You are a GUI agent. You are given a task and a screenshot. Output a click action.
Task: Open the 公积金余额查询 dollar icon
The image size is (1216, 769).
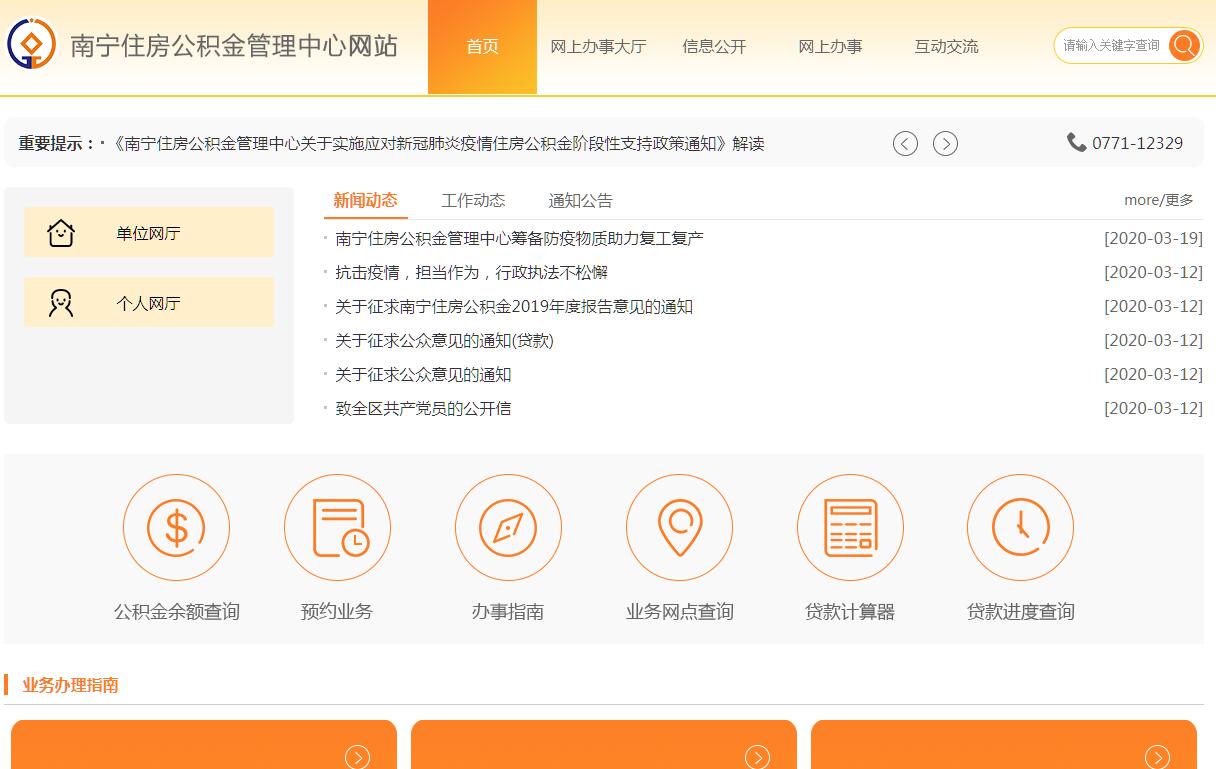pyautogui.click(x=176, y=527)
